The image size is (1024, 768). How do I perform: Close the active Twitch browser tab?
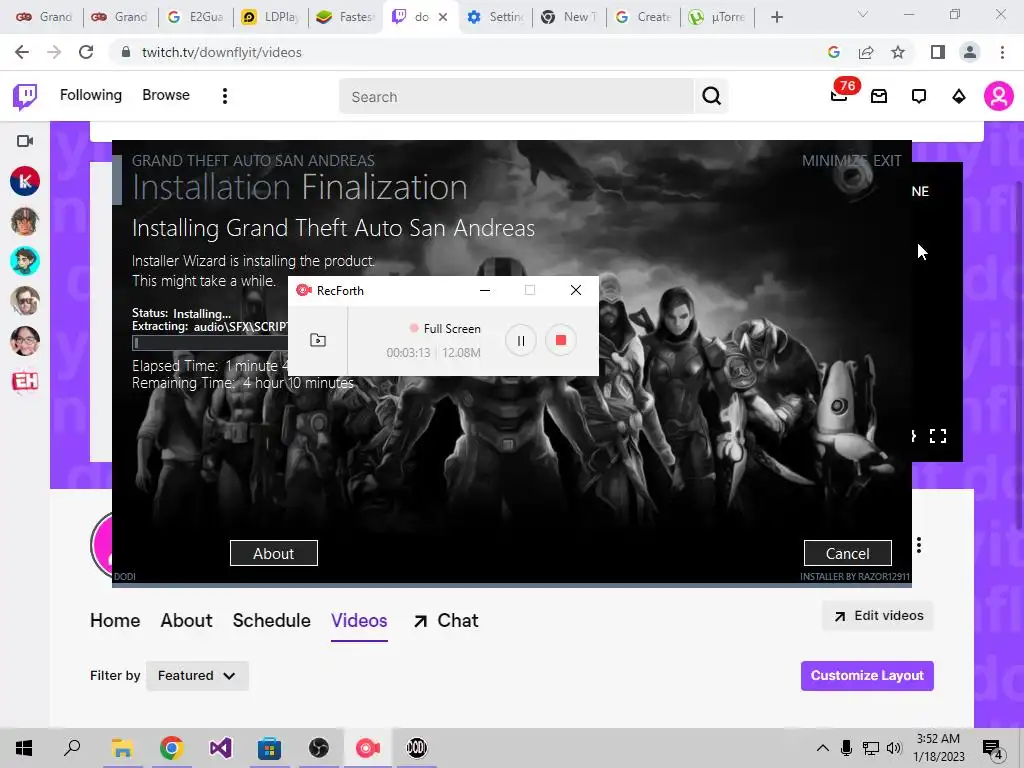[x=443, y=17]
